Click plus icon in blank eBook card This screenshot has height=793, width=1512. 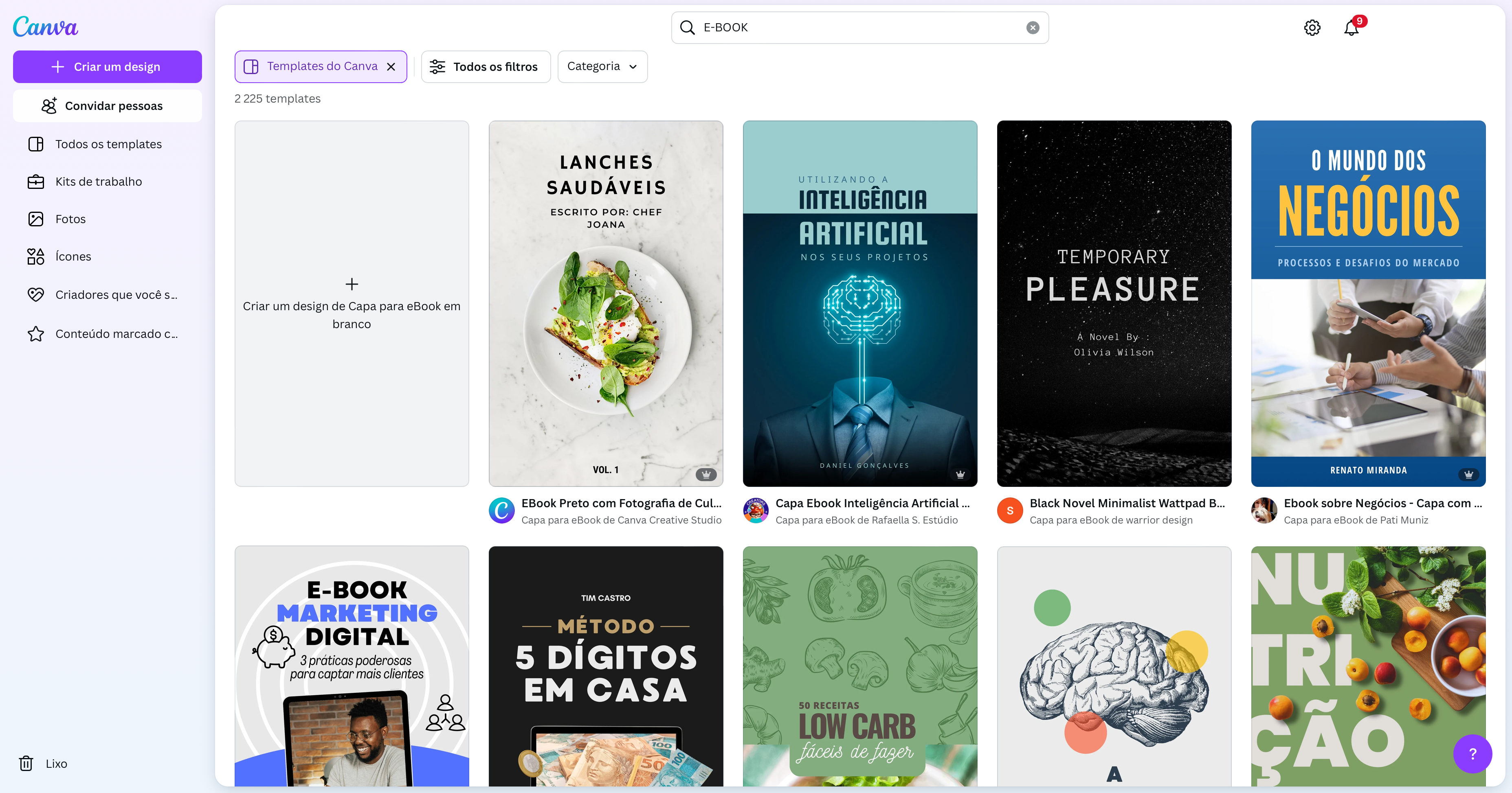(x=352, y=285)
